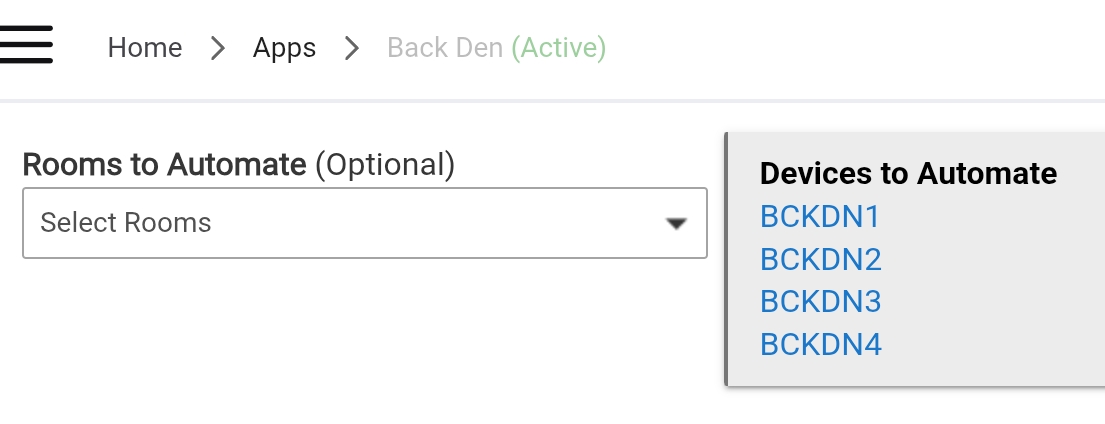Click the chevron after Home breadcrumb
Viewport: 1105px width, 424px height.
[218, 48]
